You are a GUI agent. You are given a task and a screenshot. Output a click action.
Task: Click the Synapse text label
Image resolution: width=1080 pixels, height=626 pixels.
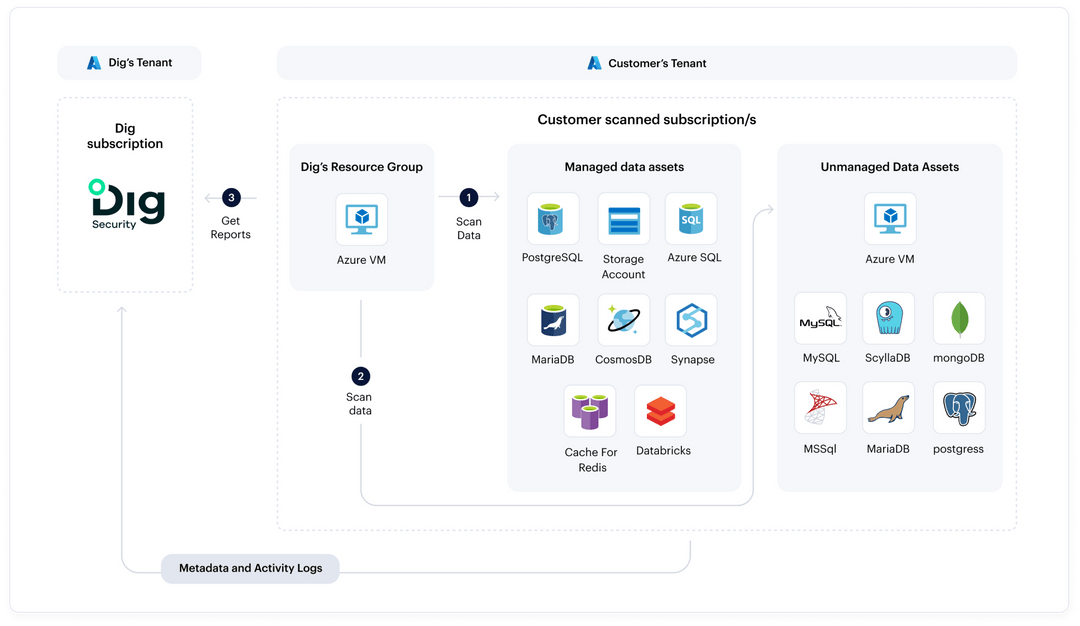693,359
